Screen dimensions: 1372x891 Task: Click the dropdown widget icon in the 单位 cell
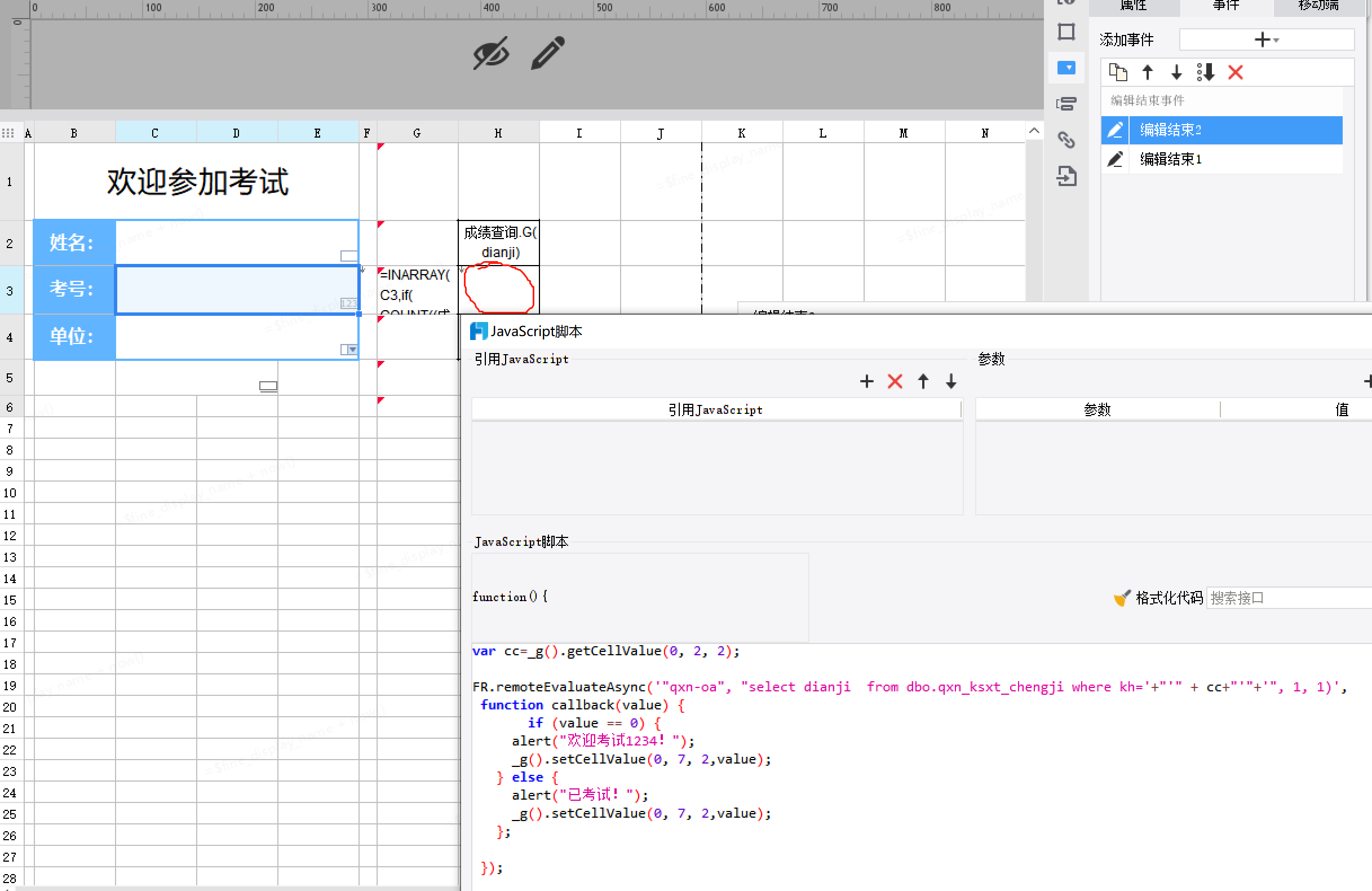(349, 350)
